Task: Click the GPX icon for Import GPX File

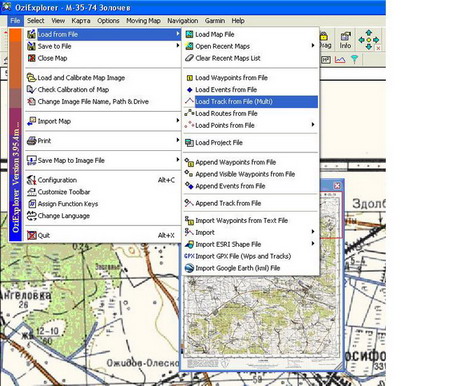Action: click(189, 256)
